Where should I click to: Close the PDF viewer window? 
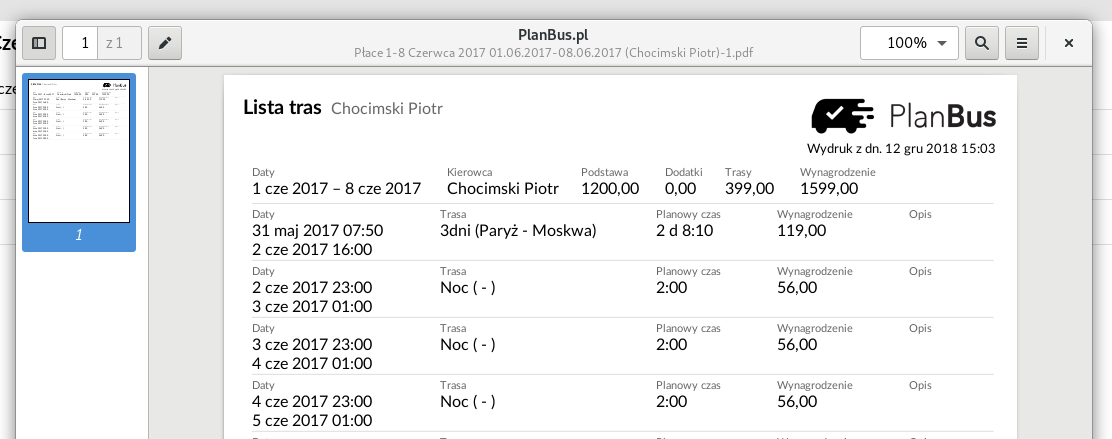pyautogui.click(x=1069, y=43)
